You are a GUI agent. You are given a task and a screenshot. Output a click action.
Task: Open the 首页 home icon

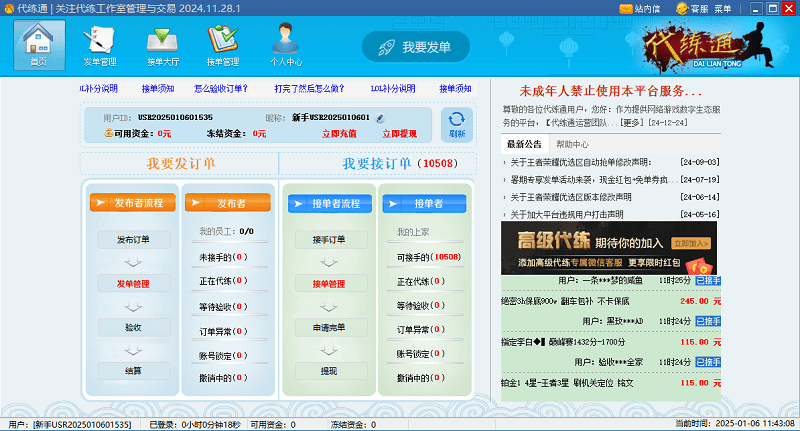39,44
